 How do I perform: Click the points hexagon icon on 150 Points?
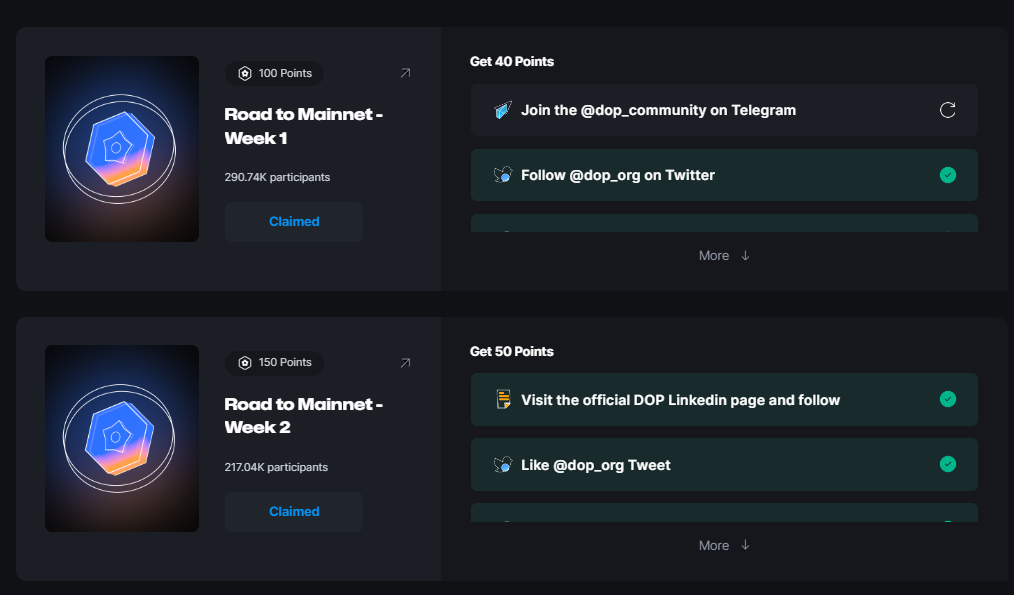[x=244, y=363]
